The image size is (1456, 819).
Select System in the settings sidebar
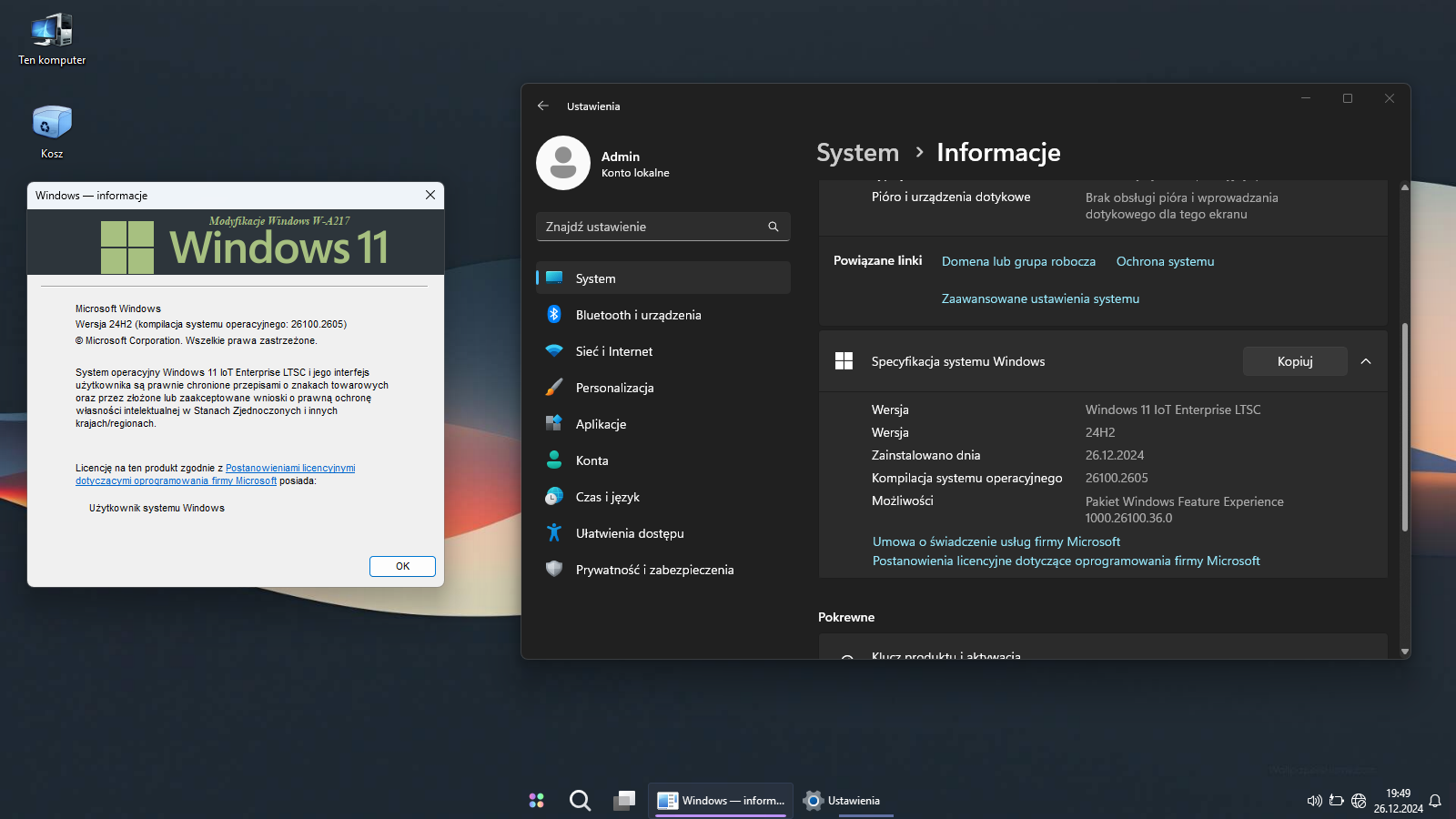[x=595, y=278]
